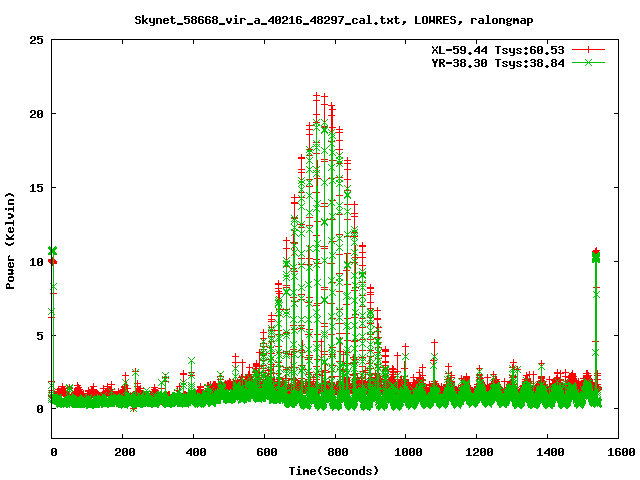The width and height of the screenshot is (640, 480).
Task: Click the green cross legend sample line
Action: [588, 63]
